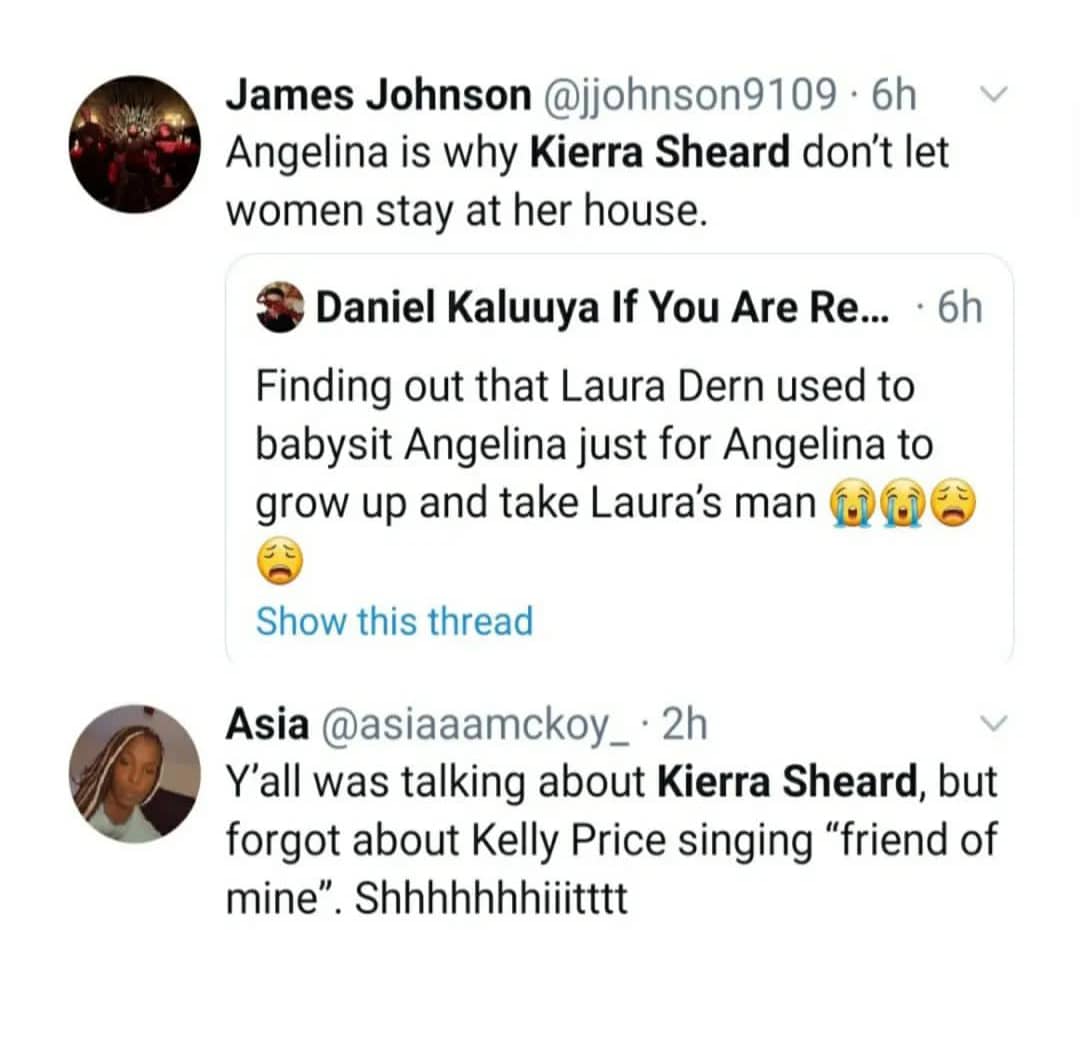Click the quoted tweet's small avatar
Image resolution: width=1080 pixels, height=1042 pixels.
[279, 307]
